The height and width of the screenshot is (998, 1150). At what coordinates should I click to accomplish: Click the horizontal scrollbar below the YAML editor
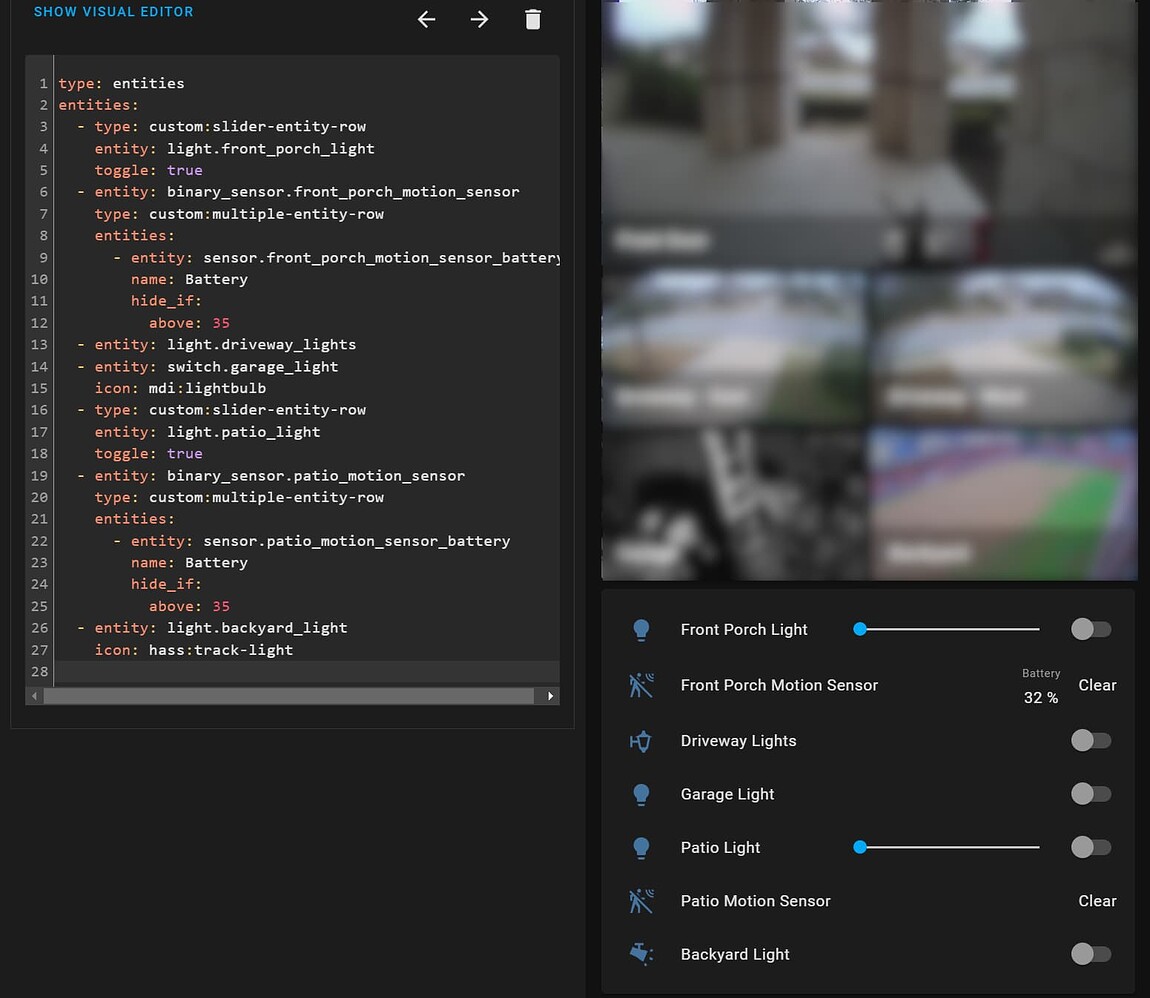[290, 695]
